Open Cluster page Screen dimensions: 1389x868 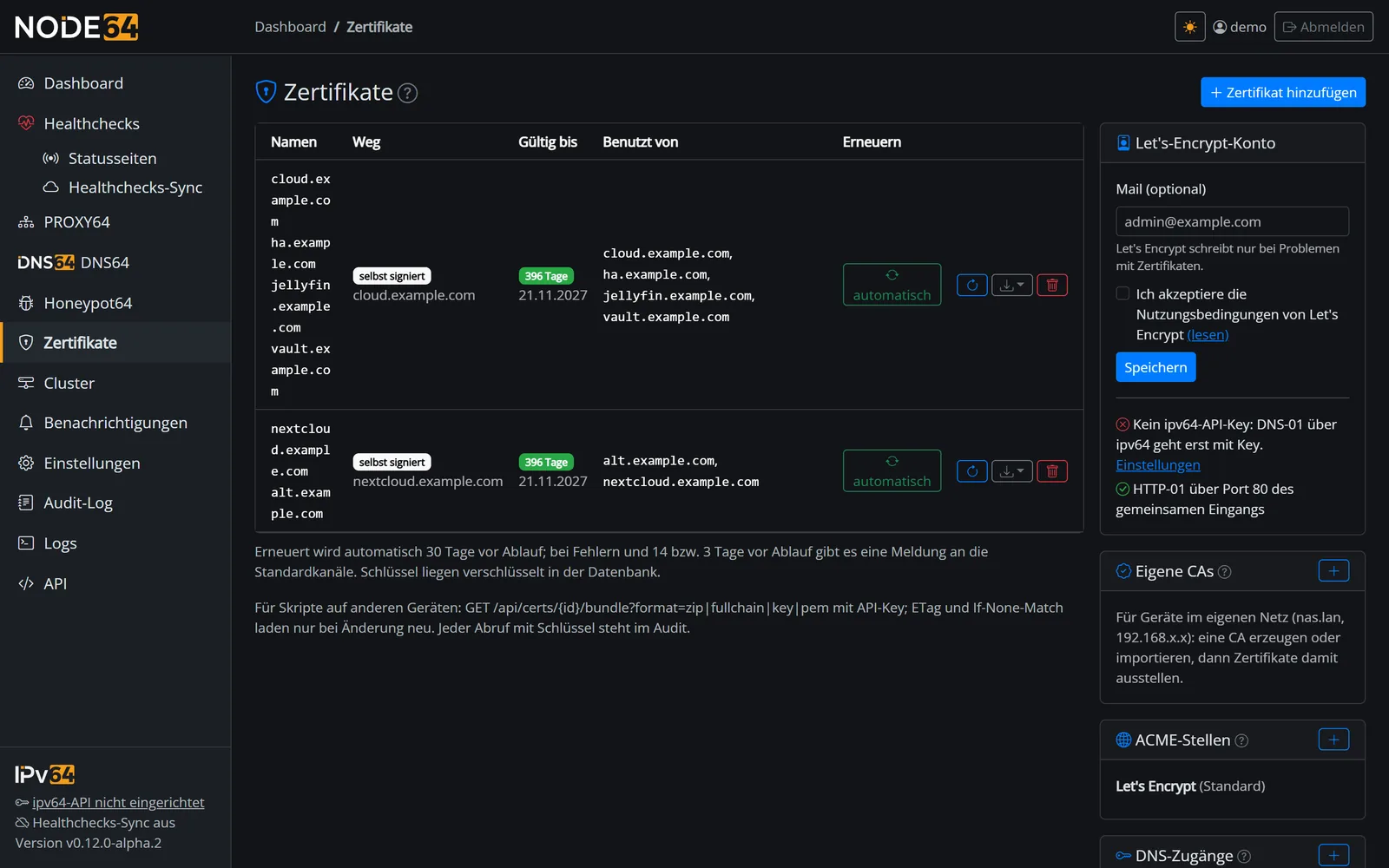point(115,383)
